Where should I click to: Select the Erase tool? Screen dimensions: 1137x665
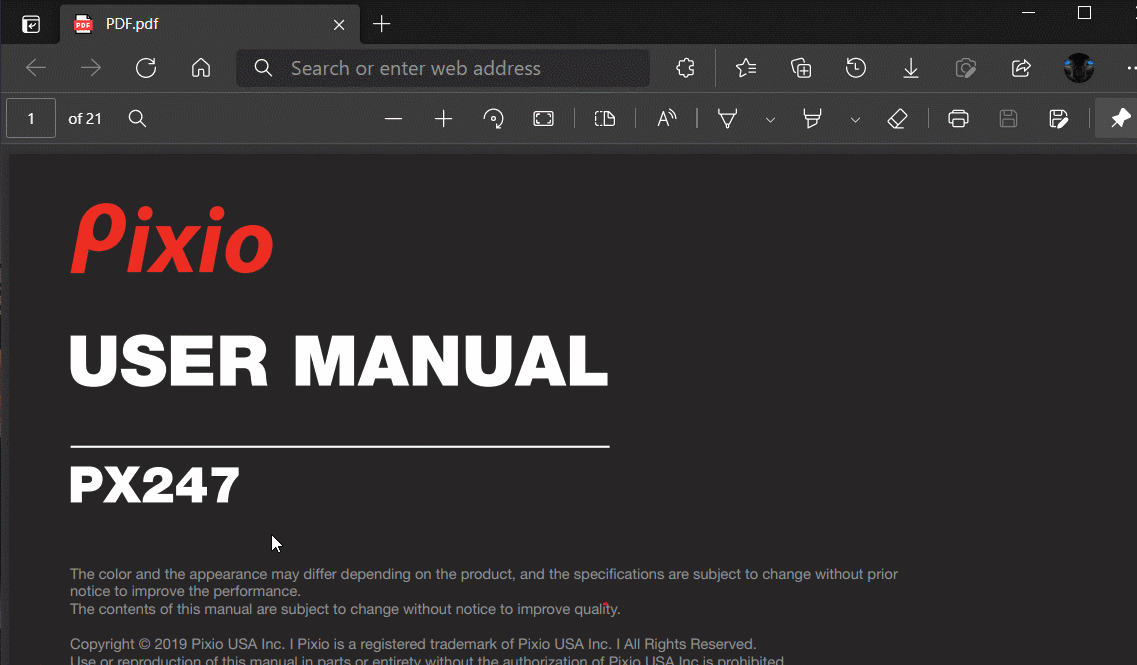click(x=897, y=119)
